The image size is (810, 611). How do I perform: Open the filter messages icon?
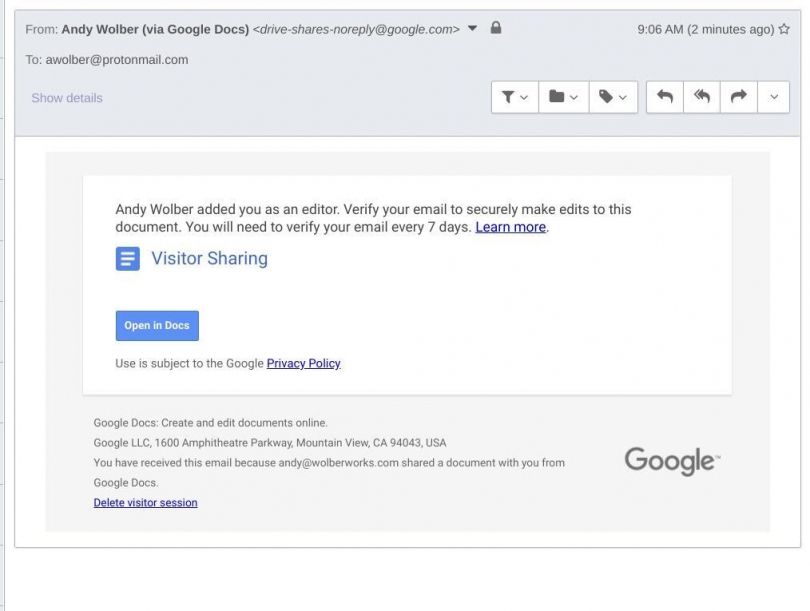coord(506,96)
